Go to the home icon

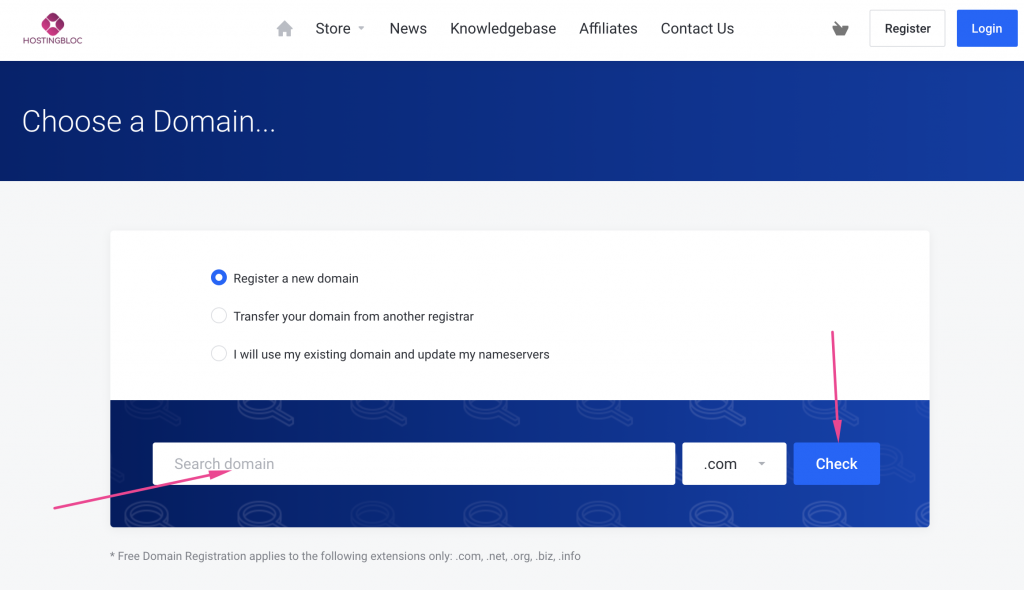(285, 29)
